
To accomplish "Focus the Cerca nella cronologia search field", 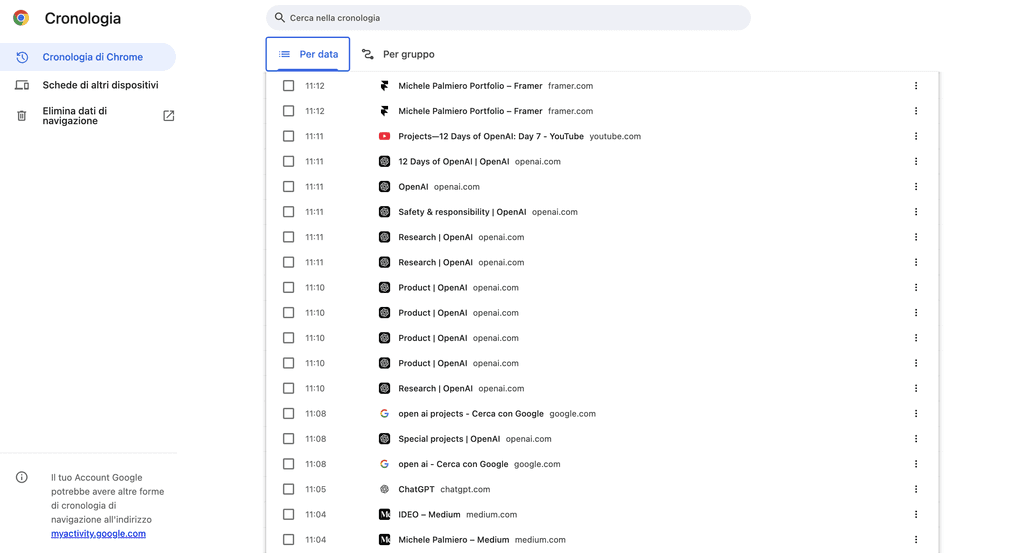I will point(508,18).
